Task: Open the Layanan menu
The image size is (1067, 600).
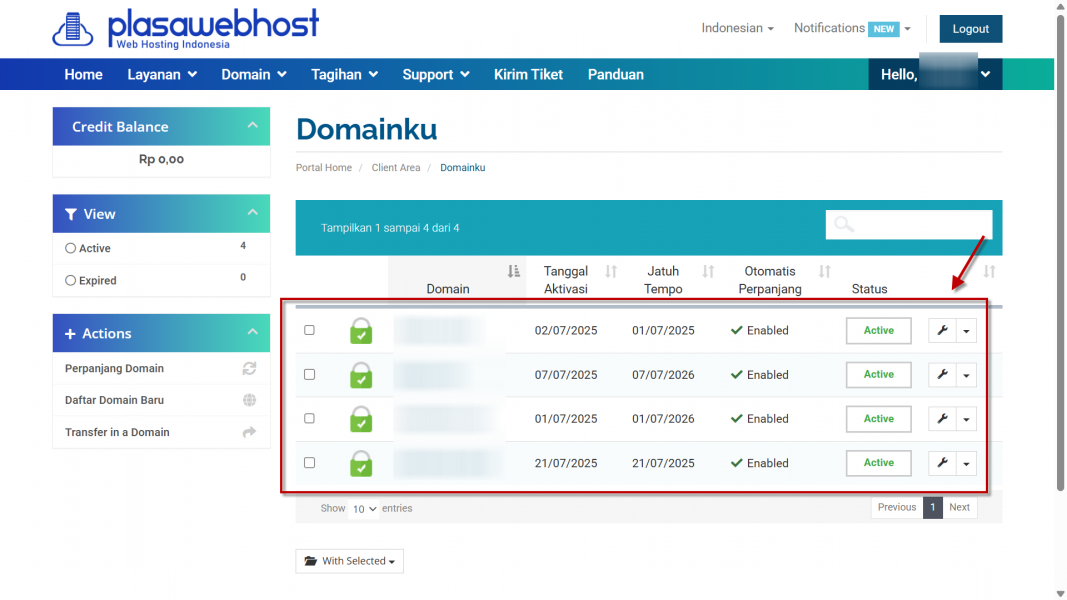Action: coord(162,74)
